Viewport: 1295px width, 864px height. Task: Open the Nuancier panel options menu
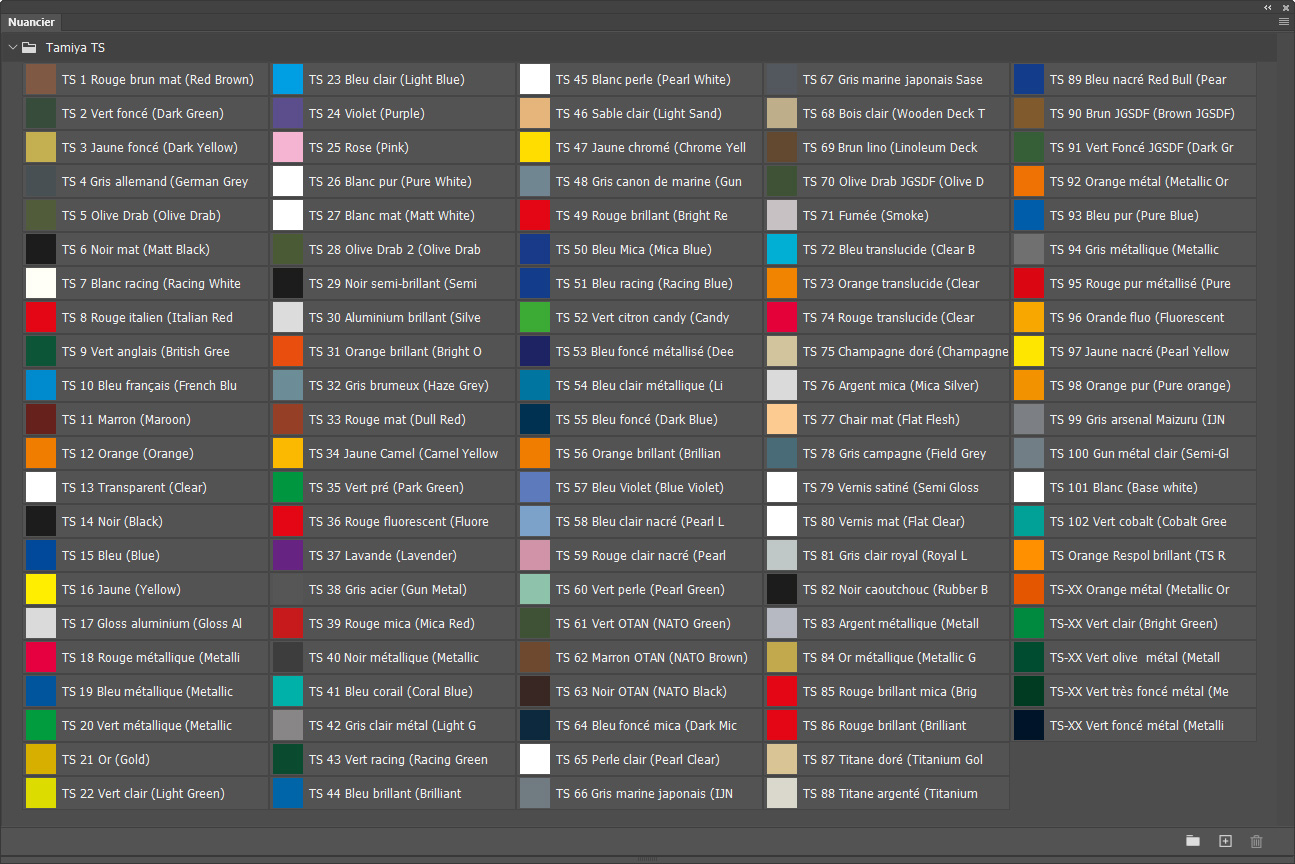pyautogui.click(x=1283, y=21)
